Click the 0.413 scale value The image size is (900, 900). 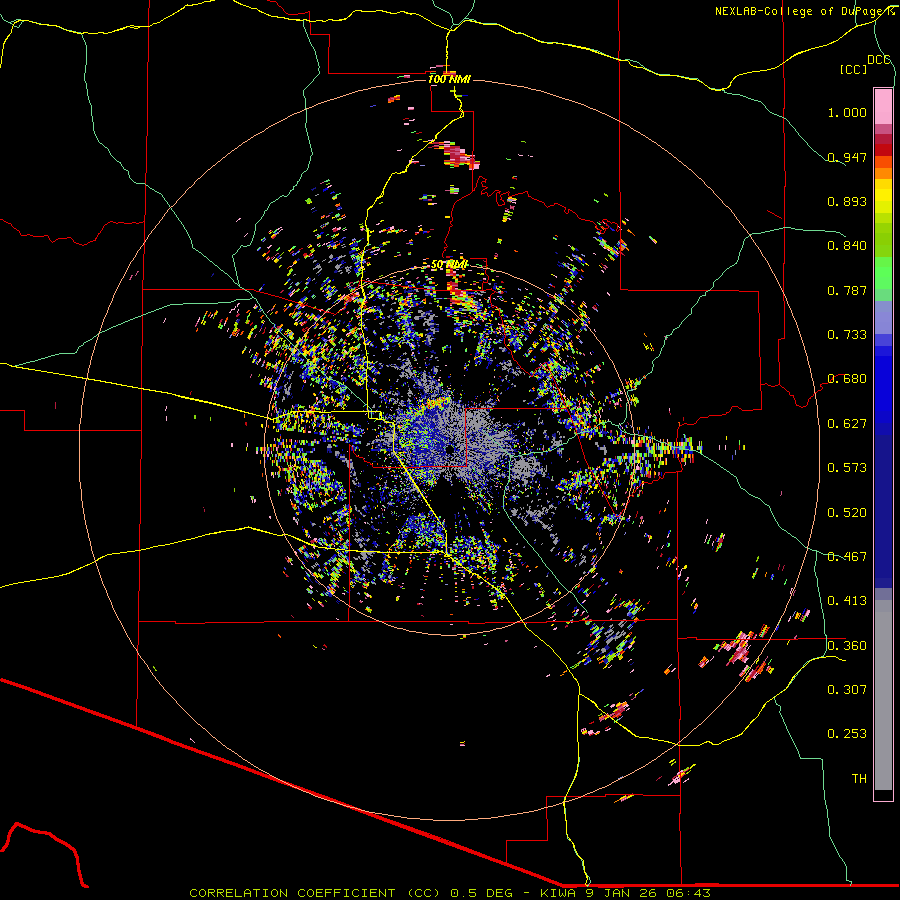pos(847,601)
